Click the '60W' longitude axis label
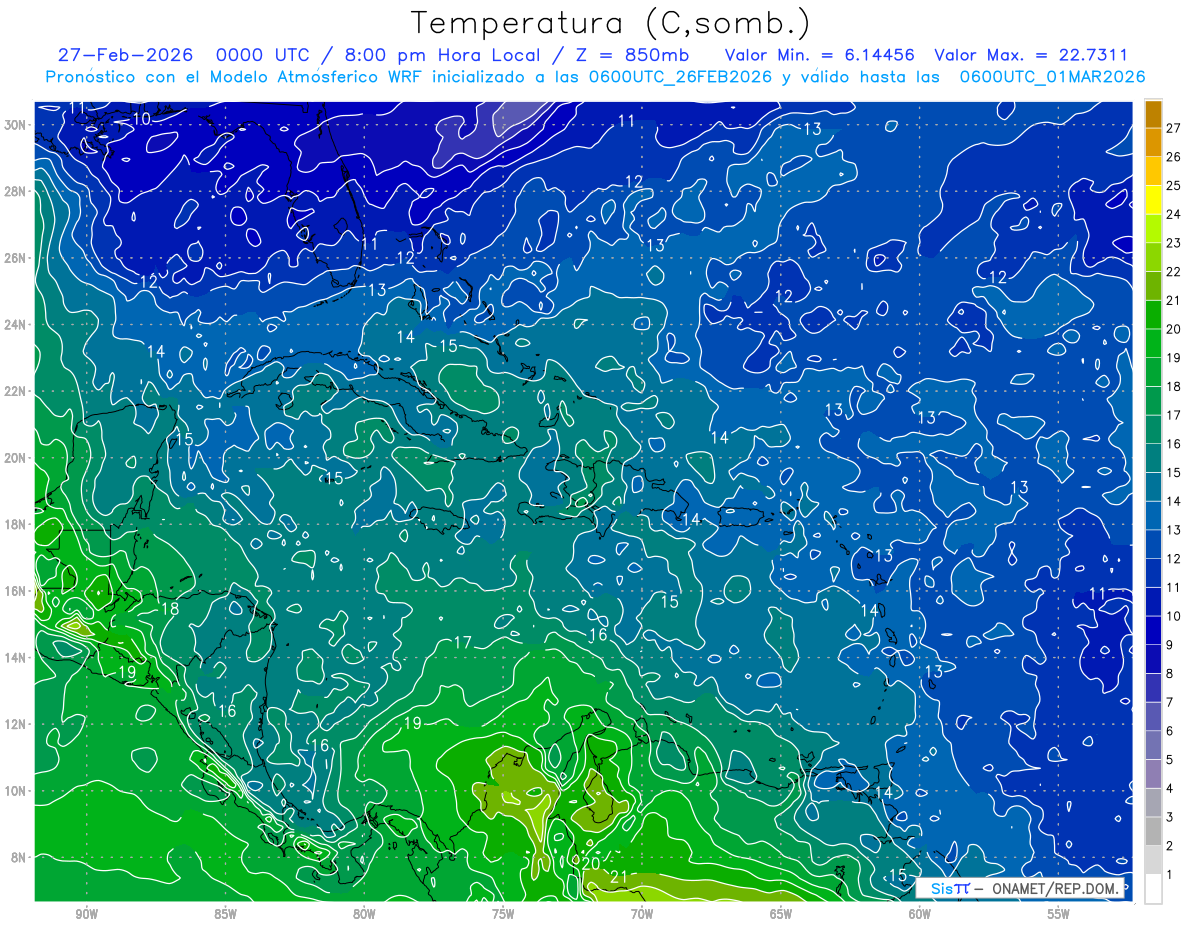 point(920,914)
